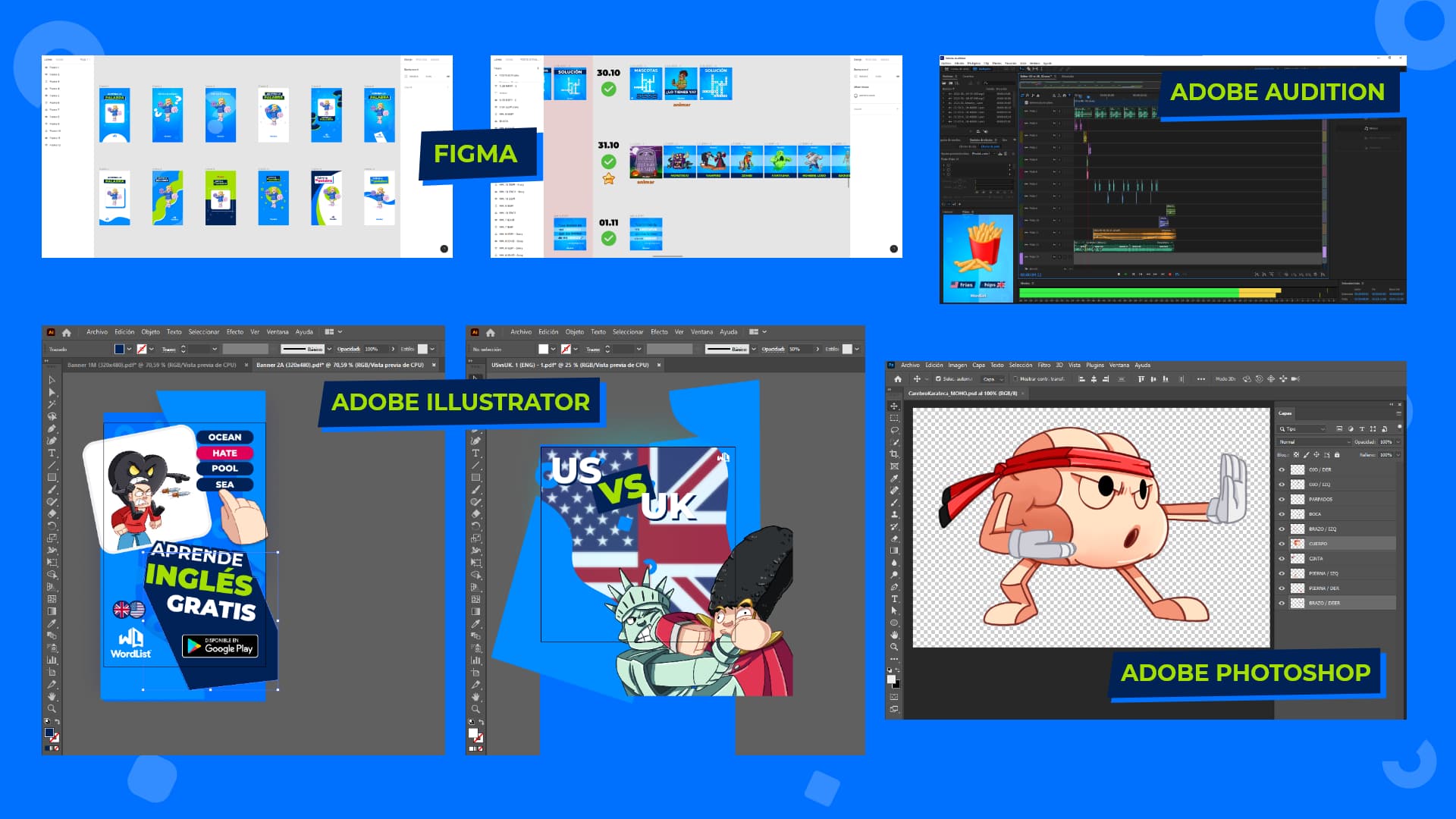
Task: Expand the Relleno dropdown in Capas panel
Action: tap(1398, 455)
